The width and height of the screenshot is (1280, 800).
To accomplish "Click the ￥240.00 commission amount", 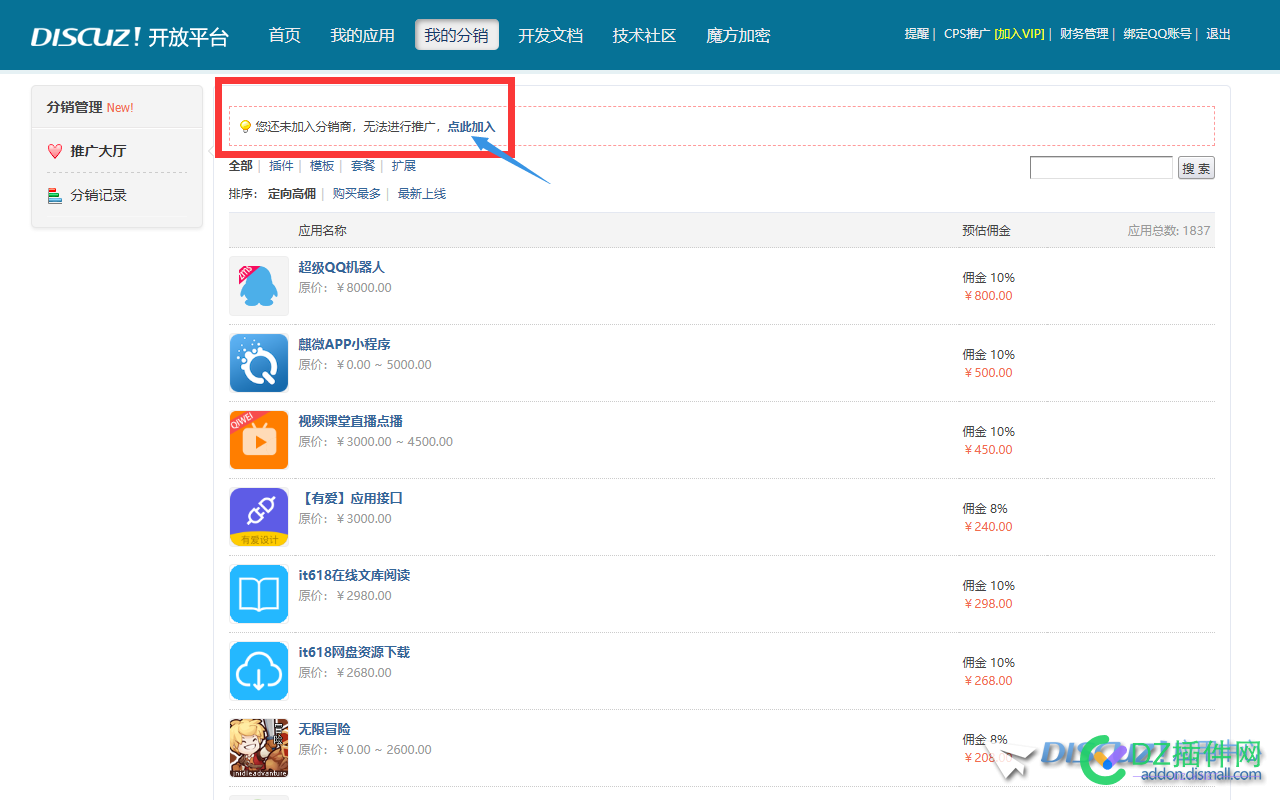I will tap(987, 527).
